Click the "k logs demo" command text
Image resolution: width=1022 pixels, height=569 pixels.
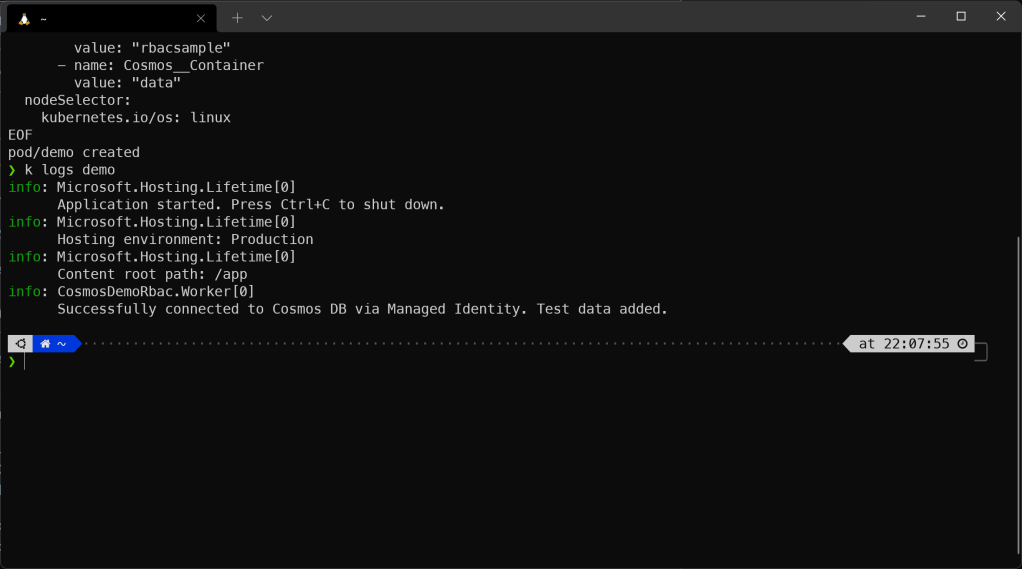coord(70,170)
